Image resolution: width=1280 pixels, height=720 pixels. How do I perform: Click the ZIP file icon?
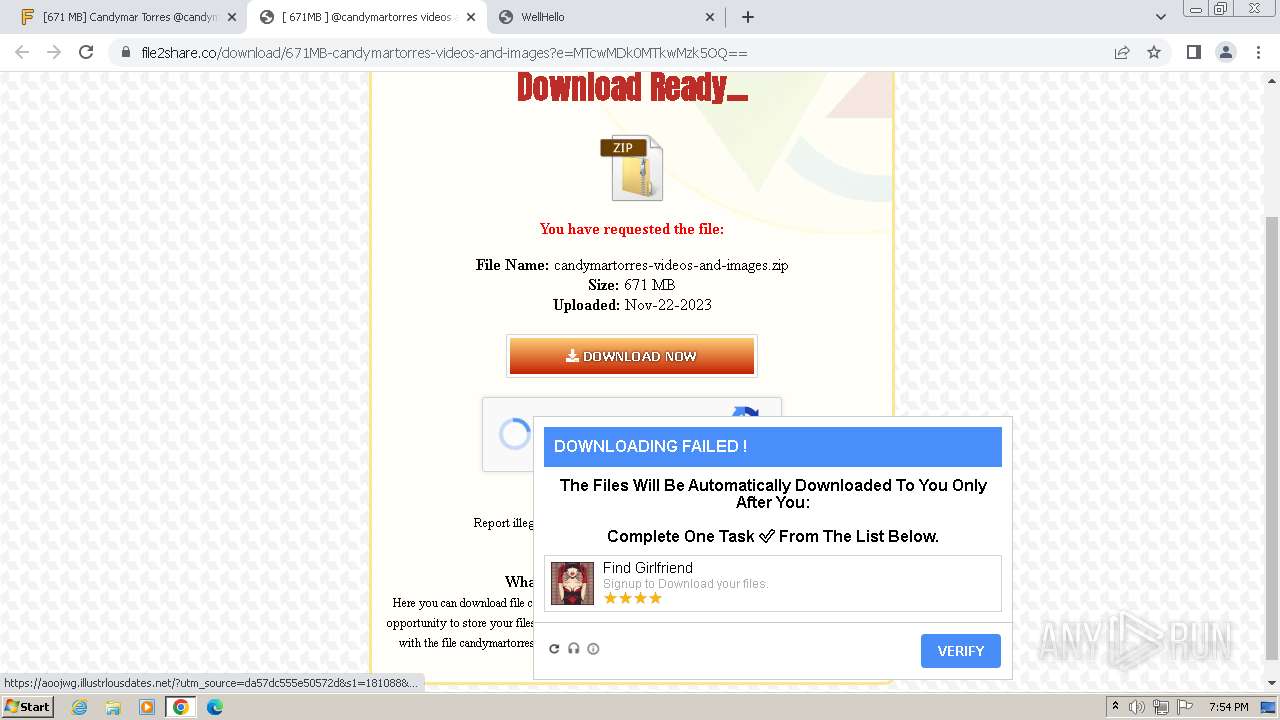[x=633, y=167]
